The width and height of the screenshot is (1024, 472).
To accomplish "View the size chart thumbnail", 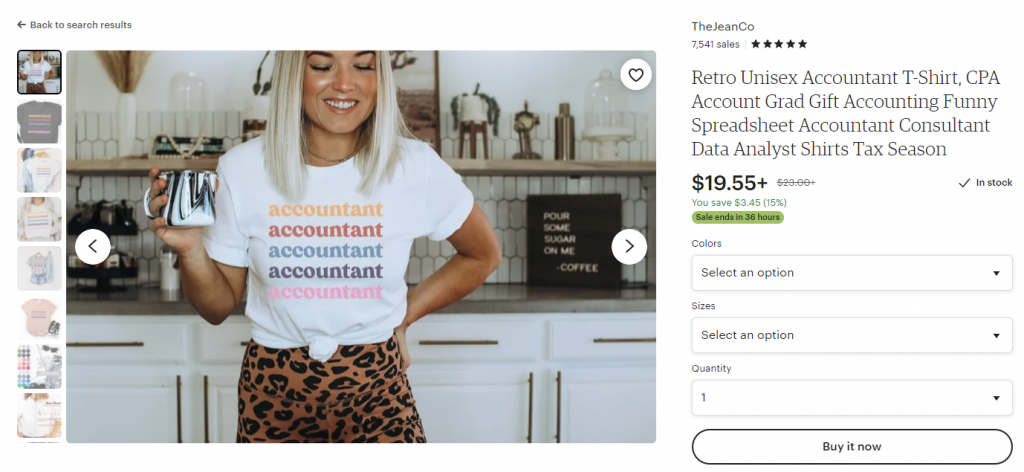I will (x=39, y=415).
